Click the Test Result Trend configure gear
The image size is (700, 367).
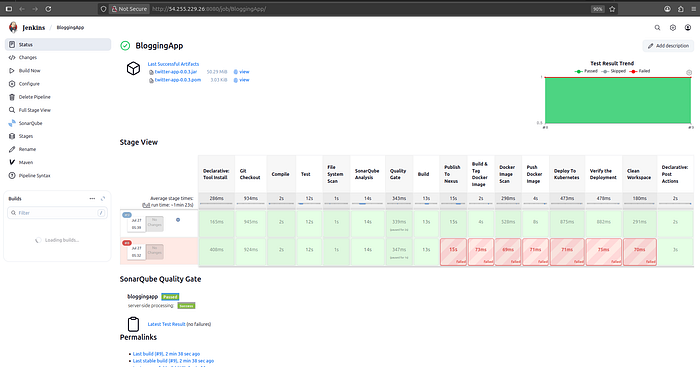(689, 72)
